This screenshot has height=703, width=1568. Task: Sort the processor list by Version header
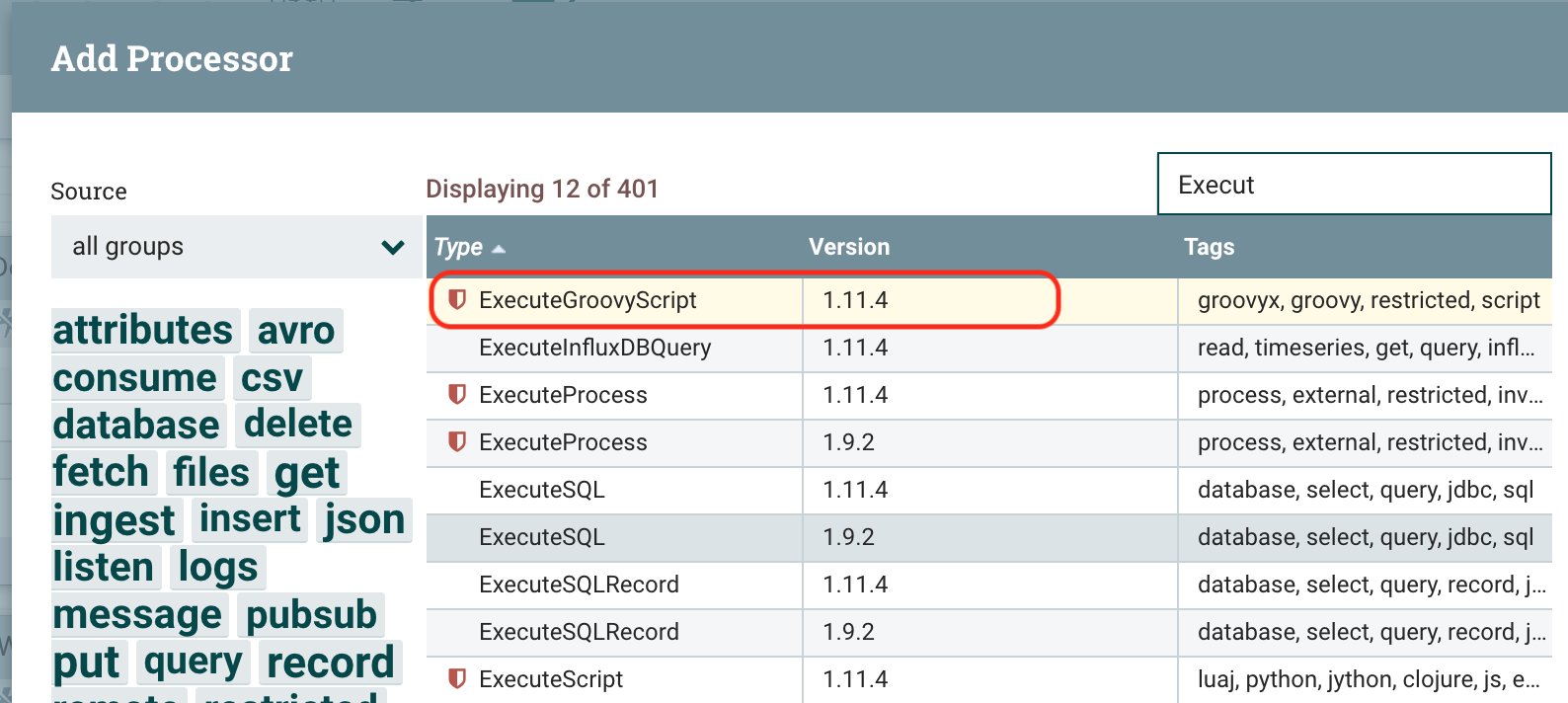tap(848, 247)
